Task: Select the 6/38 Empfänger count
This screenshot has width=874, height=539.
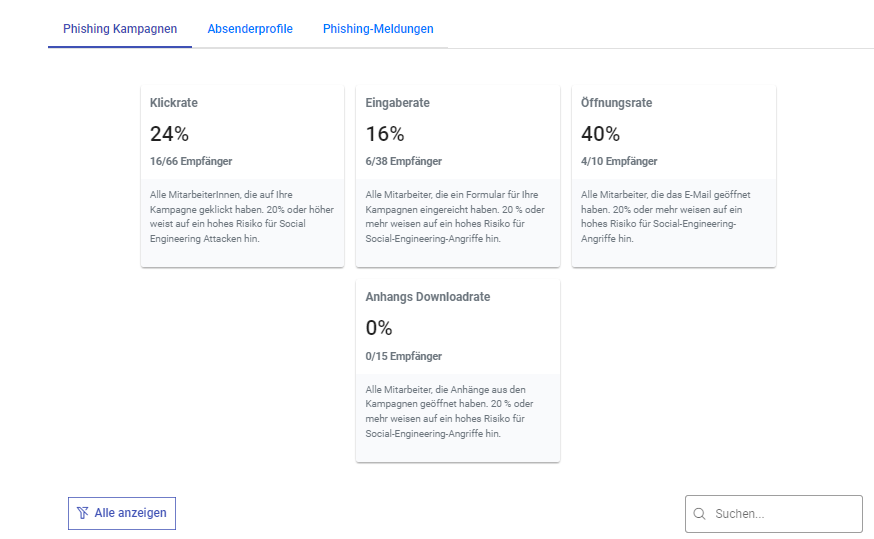Action: pos(403,161)
